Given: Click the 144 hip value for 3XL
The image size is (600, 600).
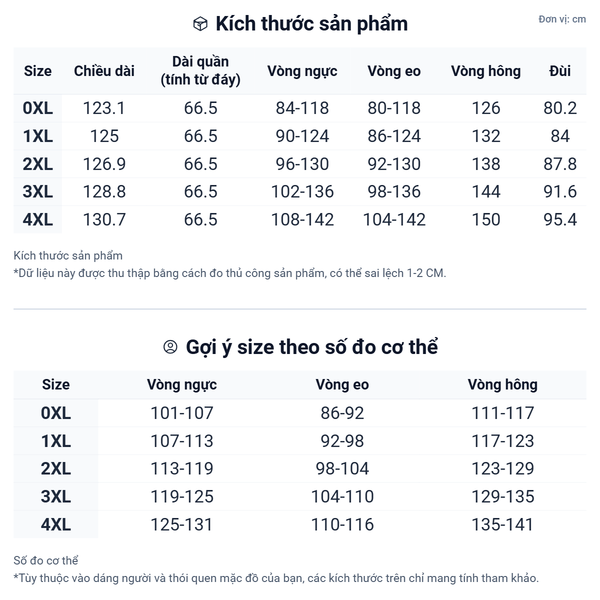Looking at the screenshot, I should pos(486,192).
